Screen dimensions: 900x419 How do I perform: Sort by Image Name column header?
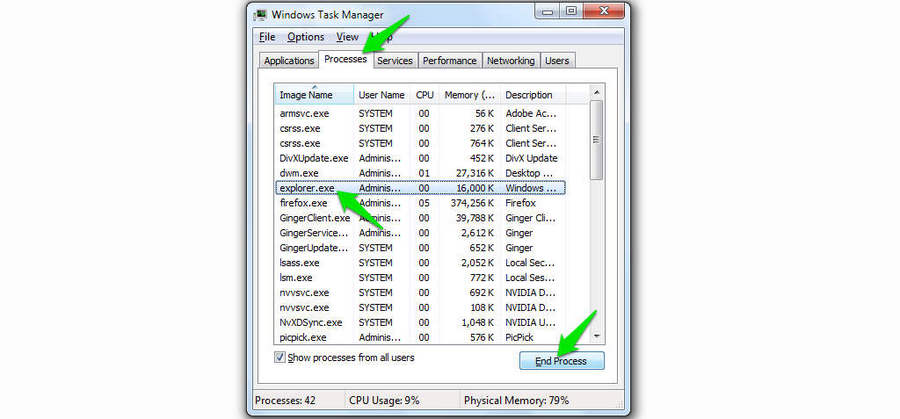(x=314, y=95)
